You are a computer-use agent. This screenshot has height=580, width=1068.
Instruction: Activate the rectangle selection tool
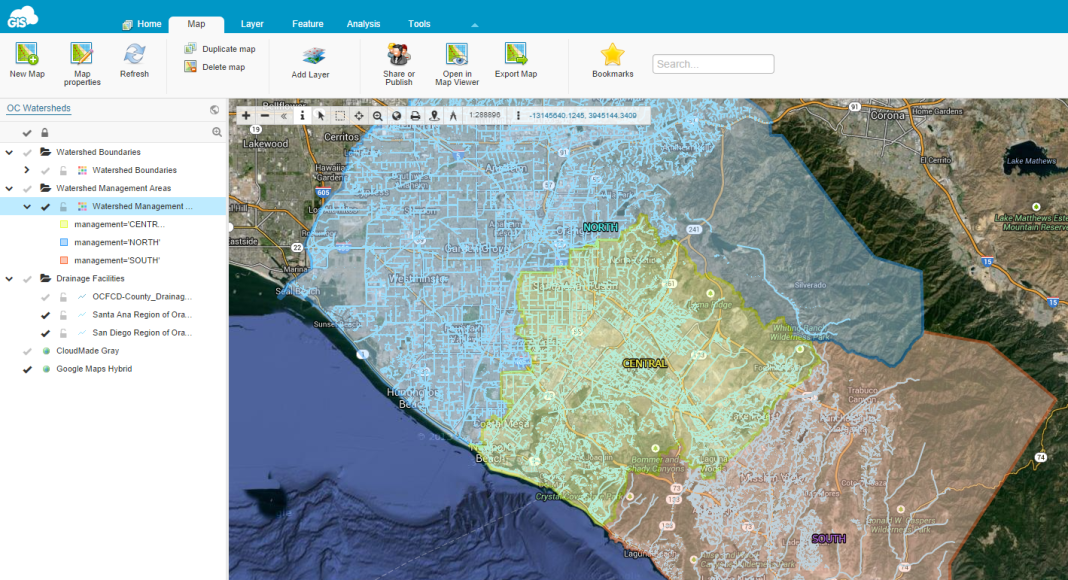click(340, 116)
